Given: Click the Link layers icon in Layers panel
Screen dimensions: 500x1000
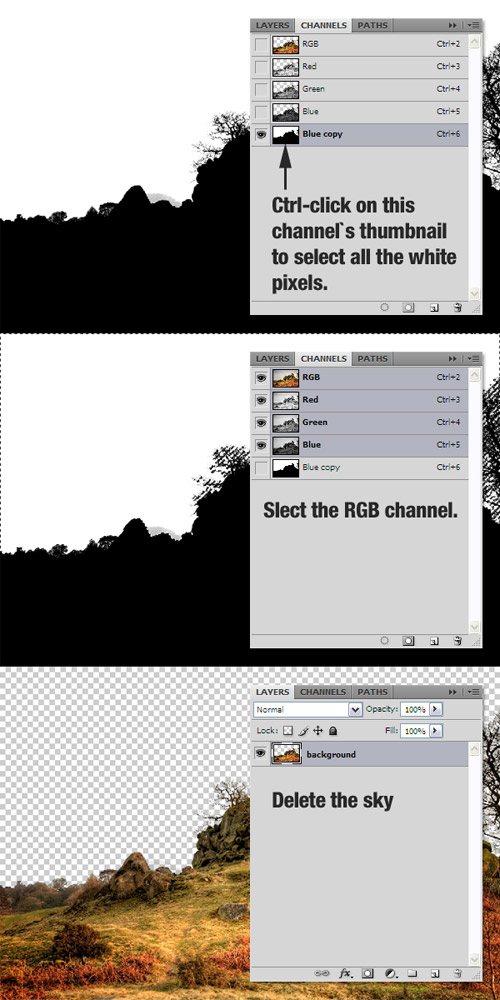Looking at the screenshot, I should click(321, 973).
